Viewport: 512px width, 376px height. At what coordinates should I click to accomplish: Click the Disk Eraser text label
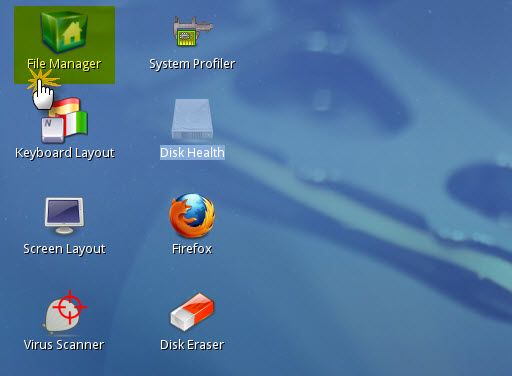(192, 345)
